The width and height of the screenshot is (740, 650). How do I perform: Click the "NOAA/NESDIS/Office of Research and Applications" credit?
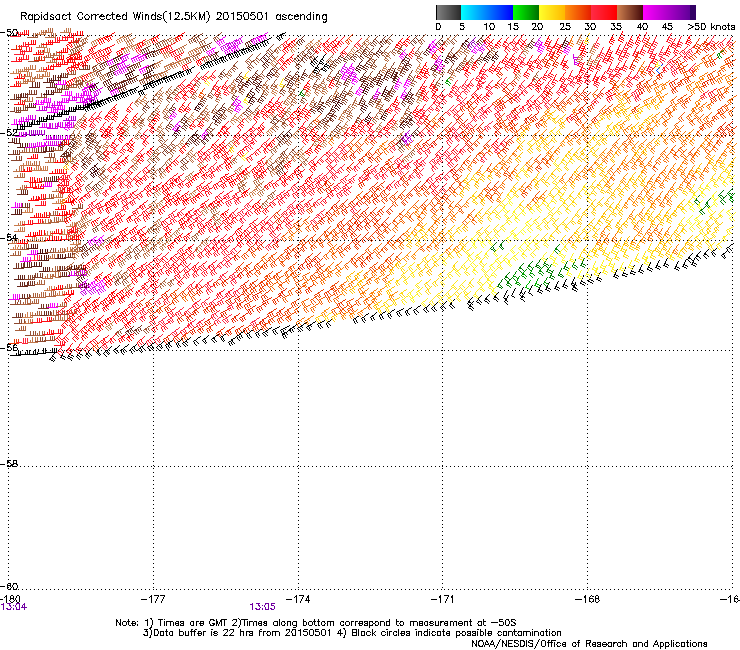[x=589, y=644]
